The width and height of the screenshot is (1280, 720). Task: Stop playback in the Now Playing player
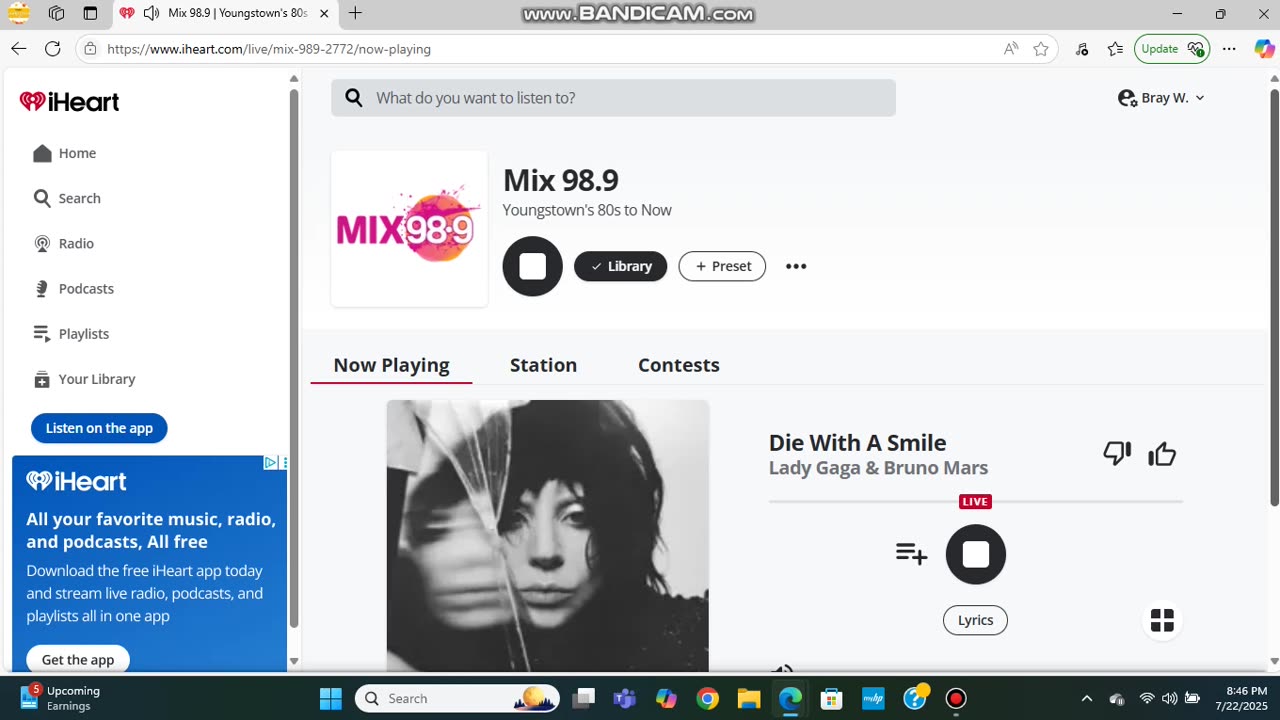tap(975, 554)
